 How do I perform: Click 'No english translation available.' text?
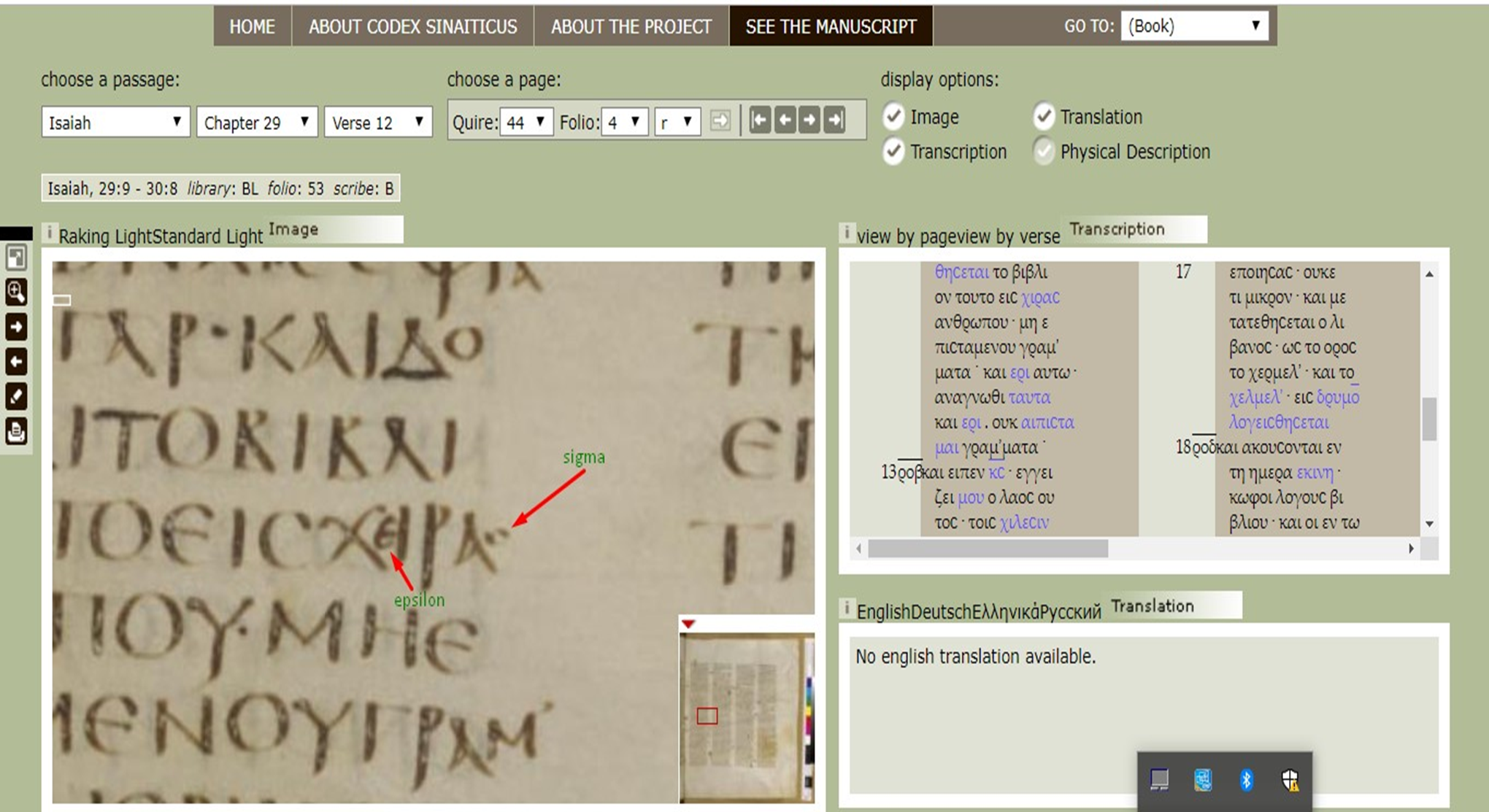tap(976, 657)
